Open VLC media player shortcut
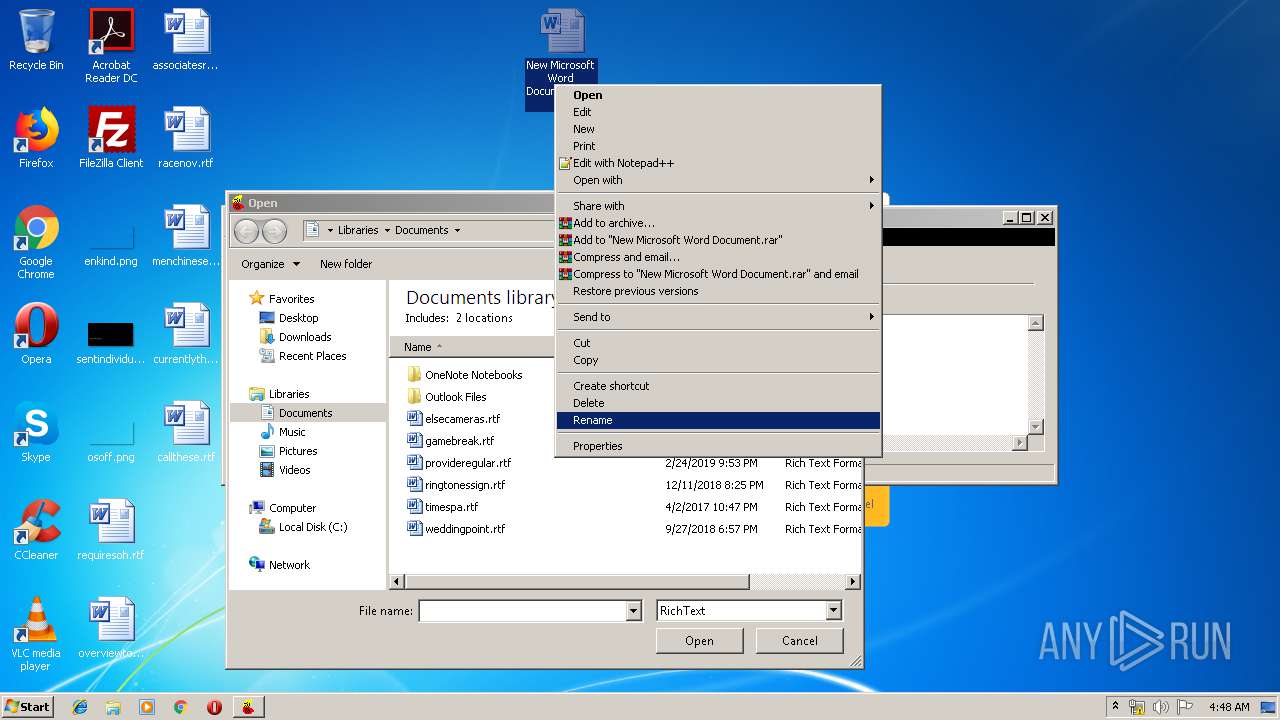Image resolution: width=1280 pixels, height=720 pixels. coord(36,633)
